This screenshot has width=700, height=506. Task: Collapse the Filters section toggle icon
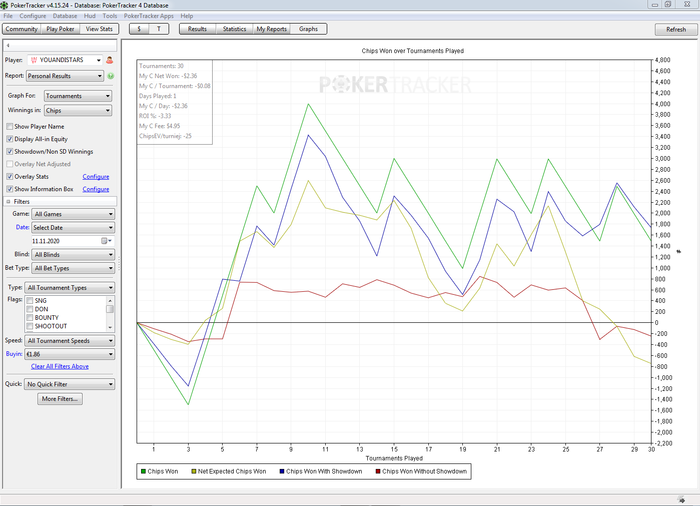[x=8, y=201]
